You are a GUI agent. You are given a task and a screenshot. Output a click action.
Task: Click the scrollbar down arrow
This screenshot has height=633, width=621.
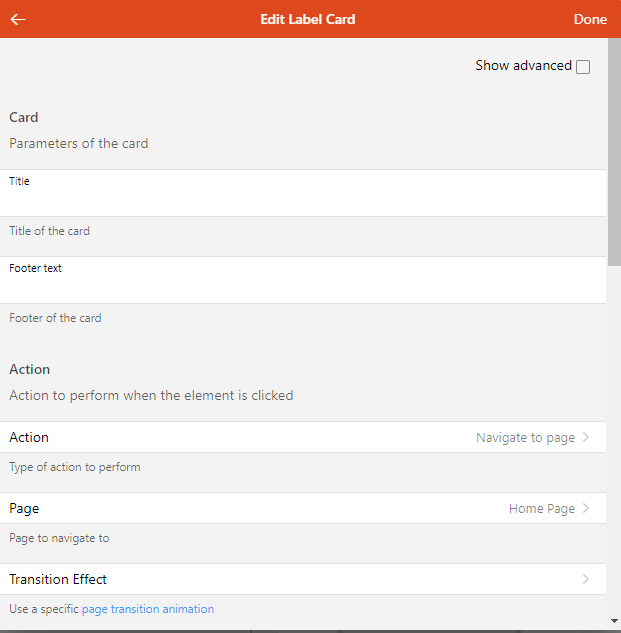coord(614,621)
